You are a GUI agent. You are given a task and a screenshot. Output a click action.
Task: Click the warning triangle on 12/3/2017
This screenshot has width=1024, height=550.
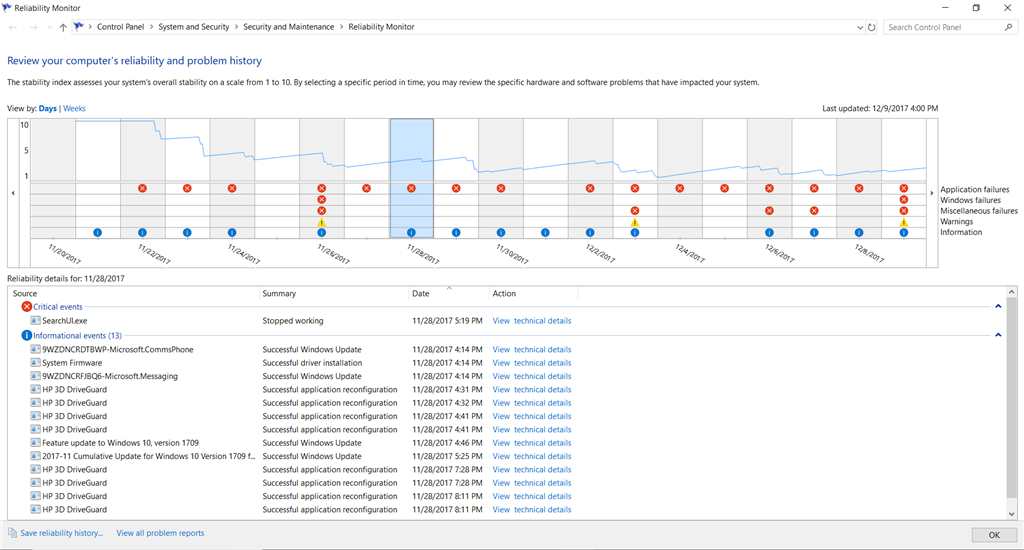(635, 223)
